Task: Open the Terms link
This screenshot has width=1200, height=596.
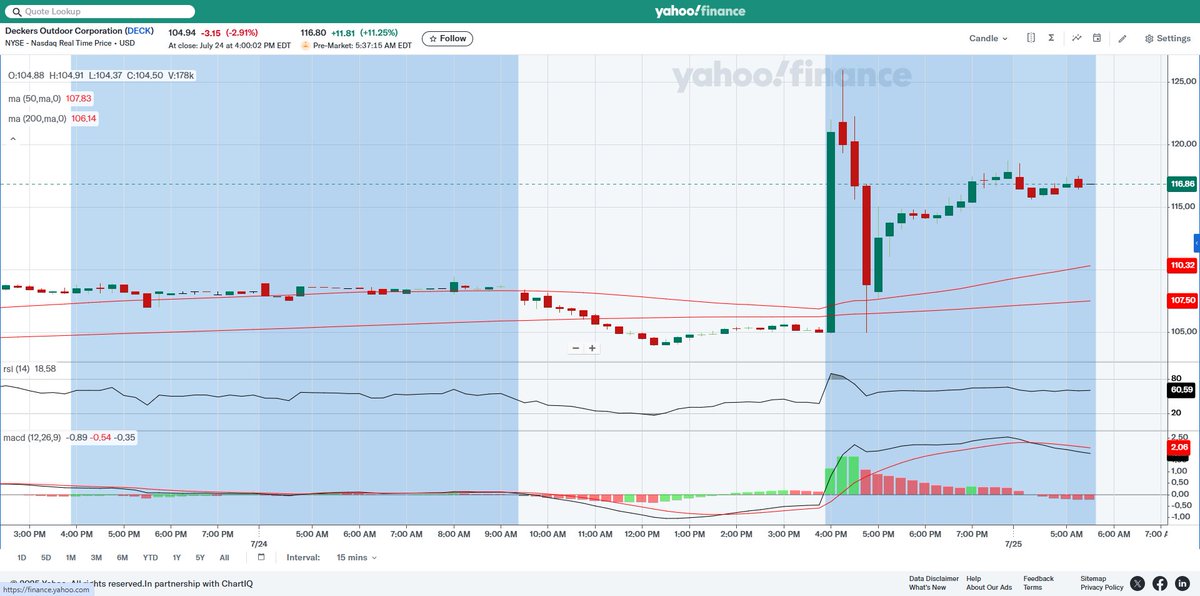Action: pos(1032,588)
